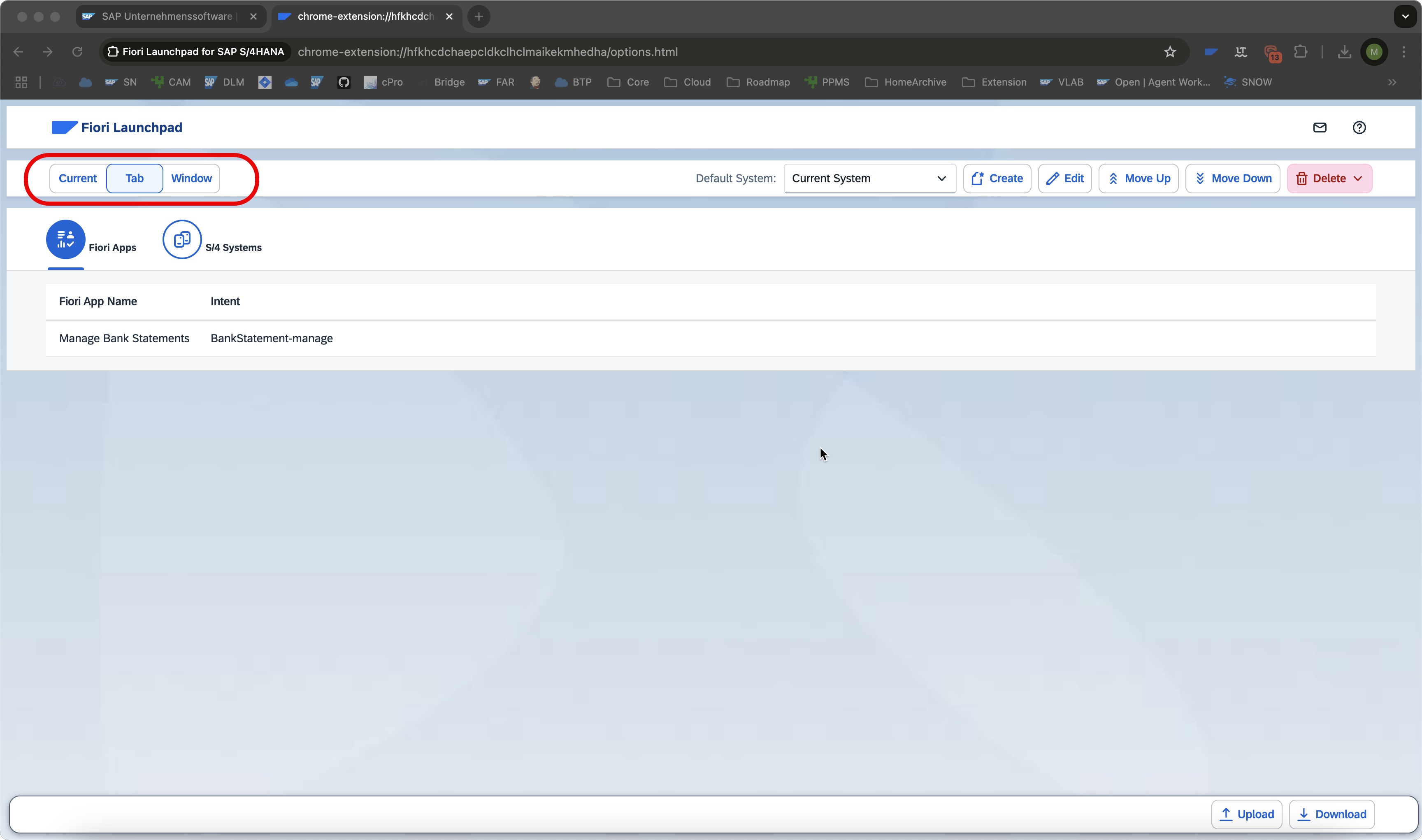Select the Fiori Apps tab icon
The image size is (1422, 840).
point(66,239)
